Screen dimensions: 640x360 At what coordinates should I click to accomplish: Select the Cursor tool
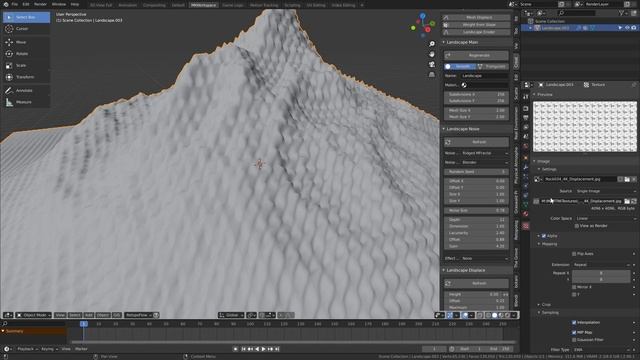pos(27,29)
